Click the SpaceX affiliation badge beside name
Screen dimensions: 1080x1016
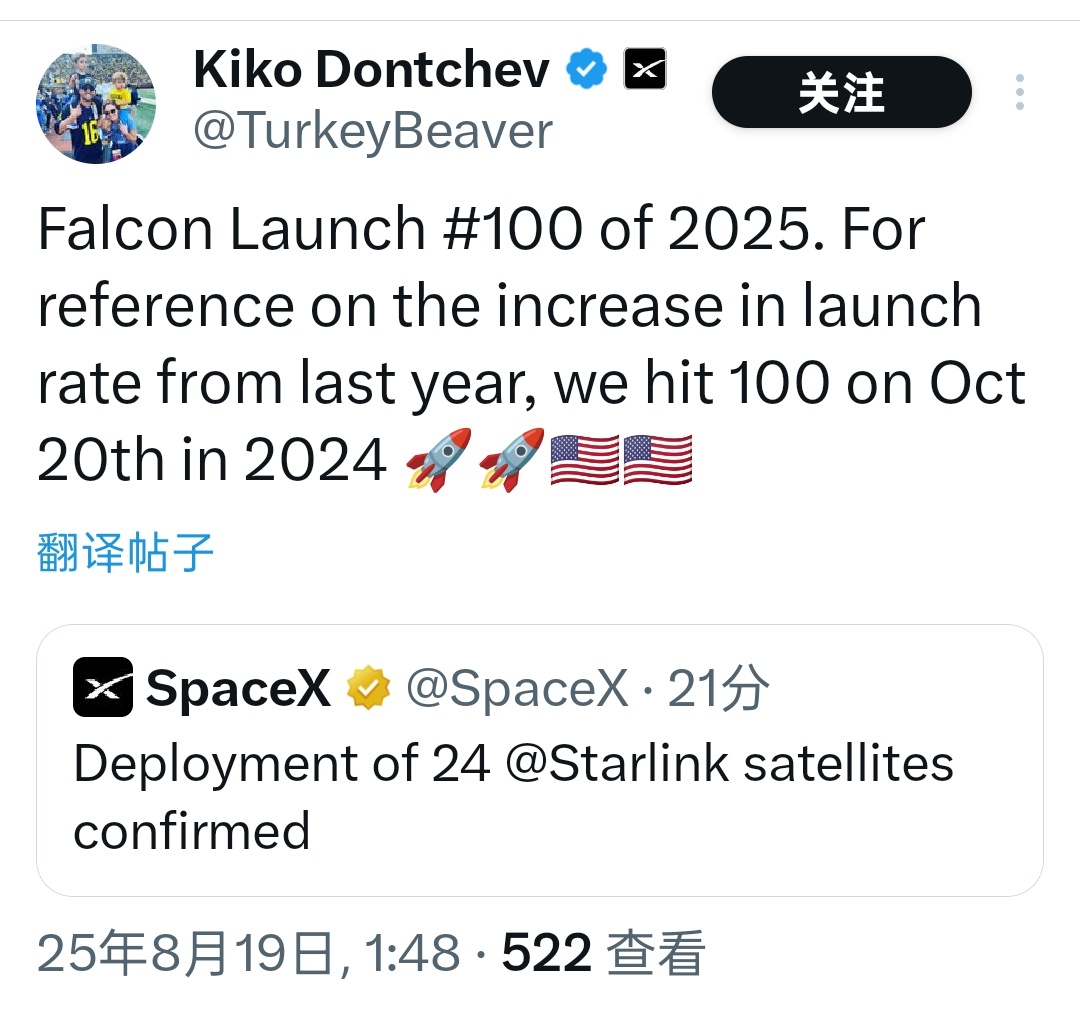point(645,69)
